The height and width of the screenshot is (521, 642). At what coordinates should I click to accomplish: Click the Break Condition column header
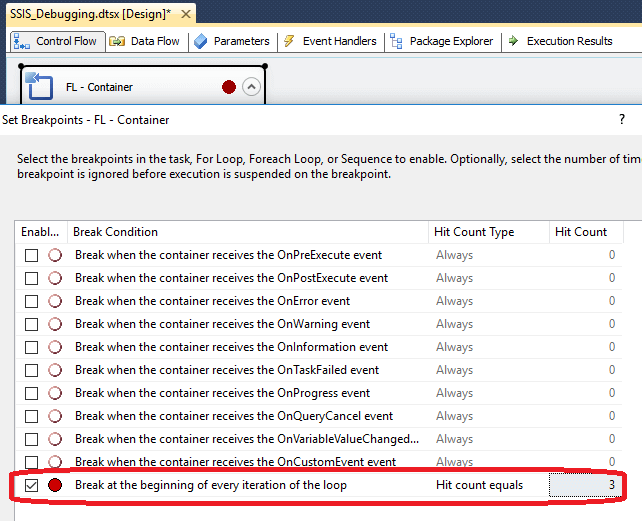[248, 232]
